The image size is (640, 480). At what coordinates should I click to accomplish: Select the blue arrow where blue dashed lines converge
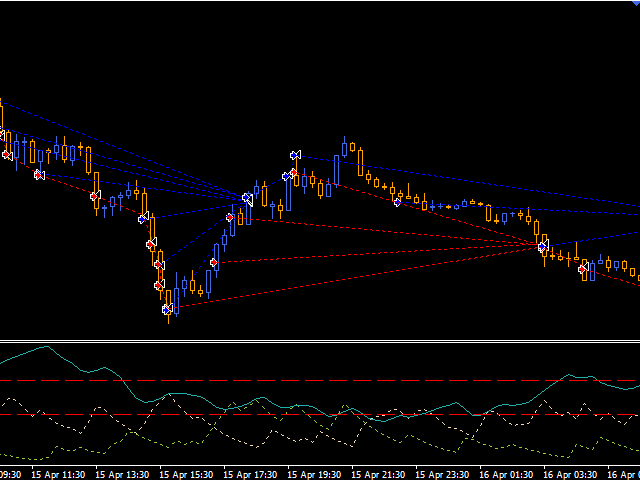247,199
